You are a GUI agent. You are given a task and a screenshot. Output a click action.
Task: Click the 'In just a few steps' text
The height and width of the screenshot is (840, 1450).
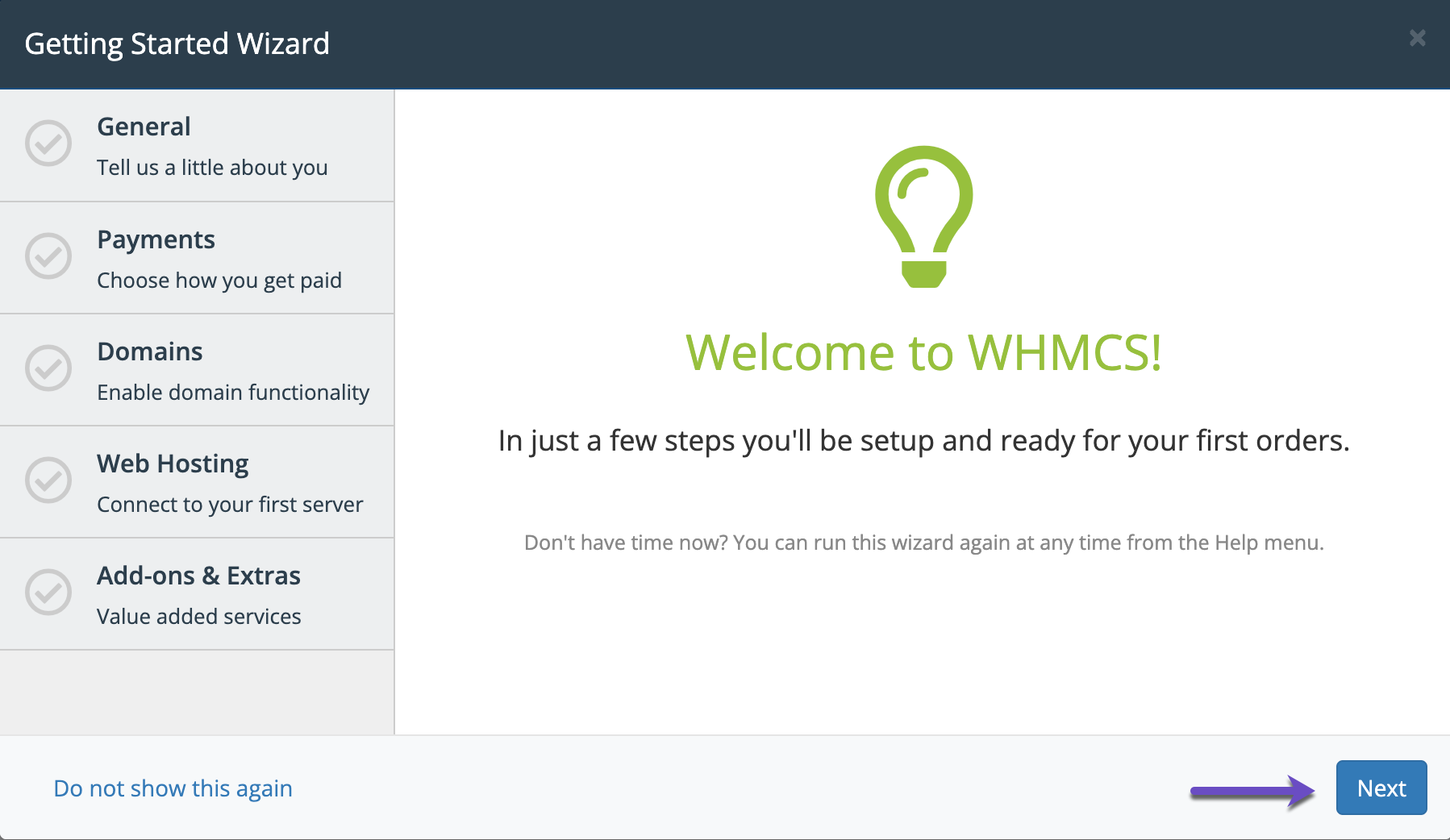(923, 441)
